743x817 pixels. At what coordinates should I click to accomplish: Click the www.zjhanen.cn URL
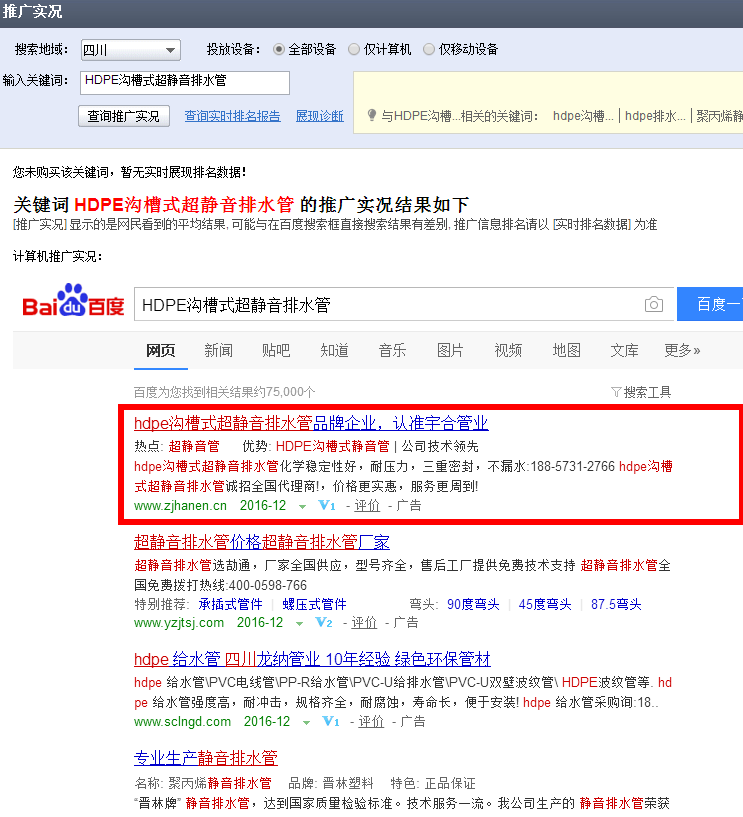click(x=180, y=505)
